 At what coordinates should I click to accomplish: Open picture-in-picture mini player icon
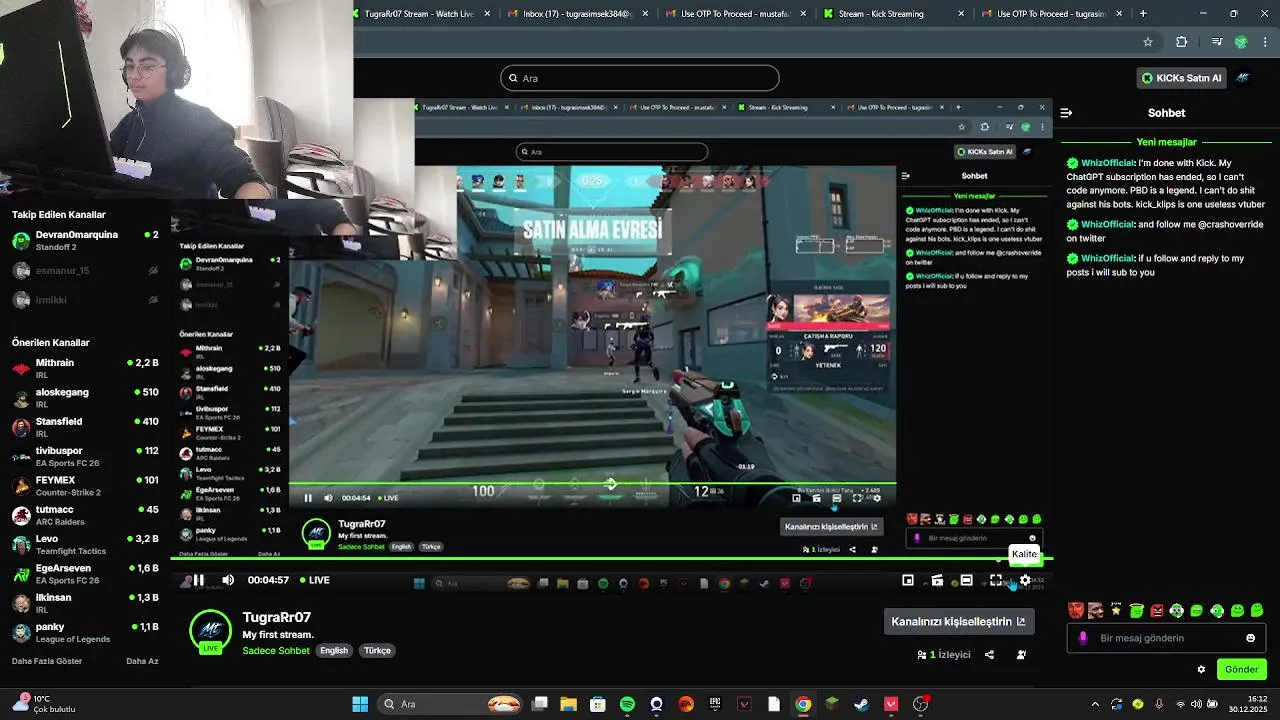coord(908,580)
